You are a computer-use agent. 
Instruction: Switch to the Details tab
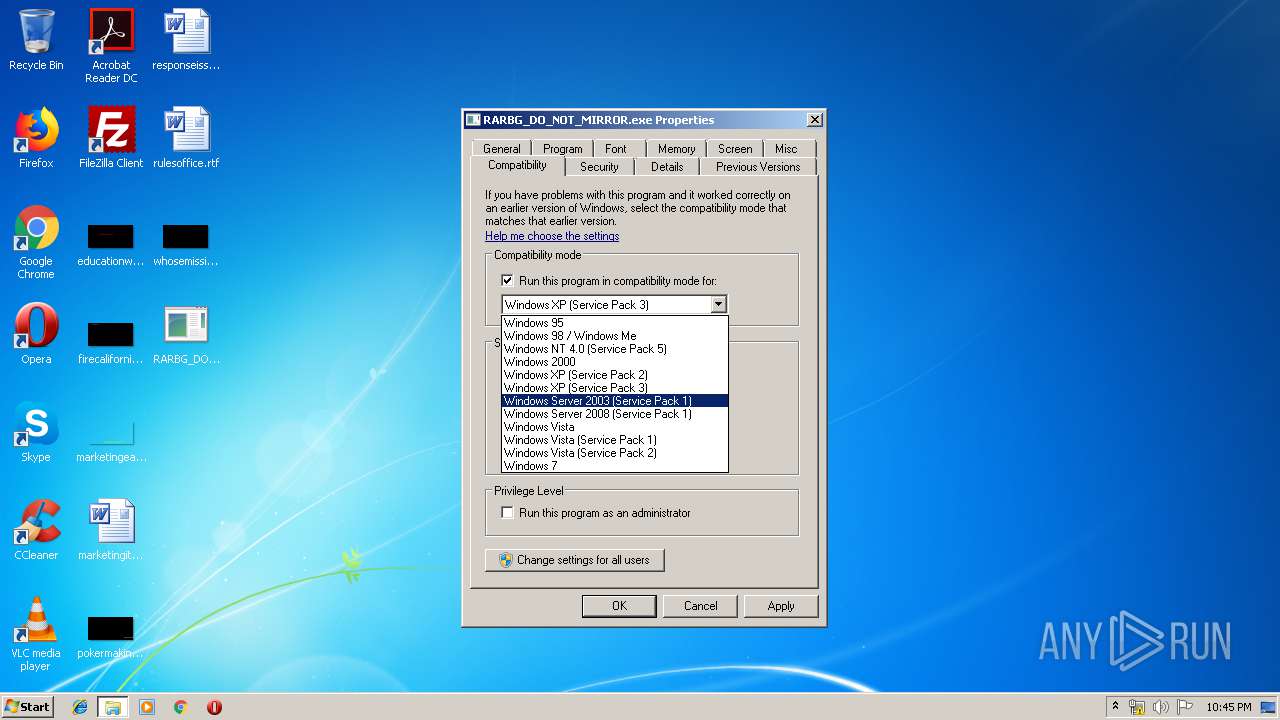pos(667,167)
